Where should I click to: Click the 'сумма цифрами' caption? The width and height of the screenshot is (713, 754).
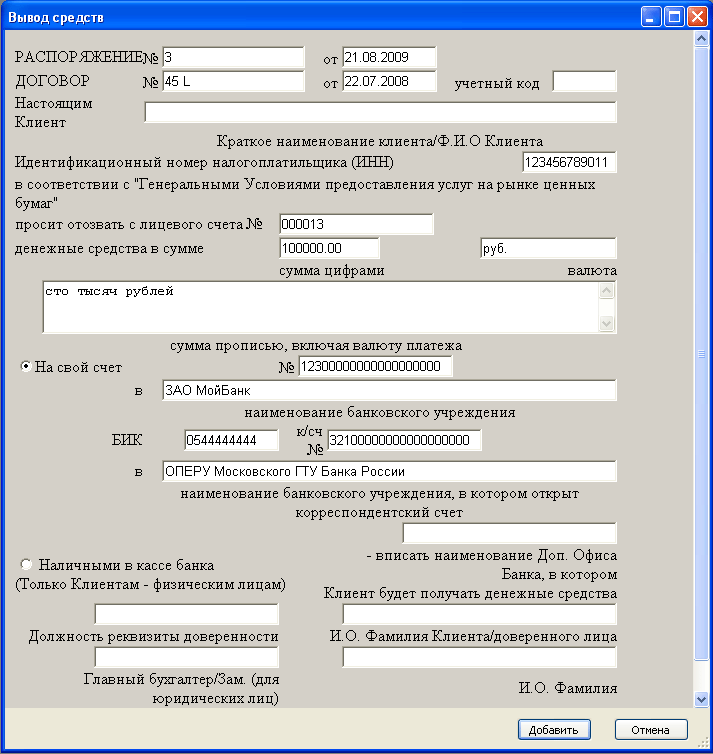332,271
